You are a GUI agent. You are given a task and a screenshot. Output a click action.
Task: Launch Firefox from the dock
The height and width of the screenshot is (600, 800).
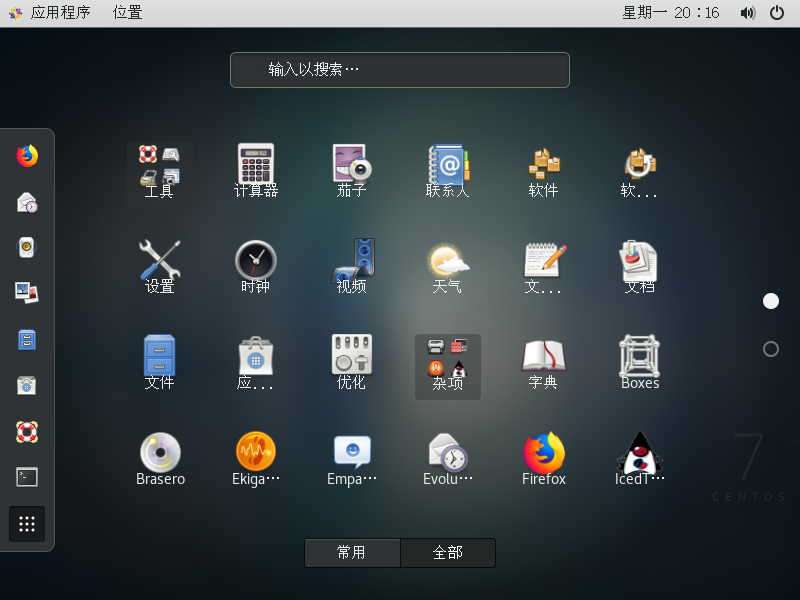click(x=27, y=156)
